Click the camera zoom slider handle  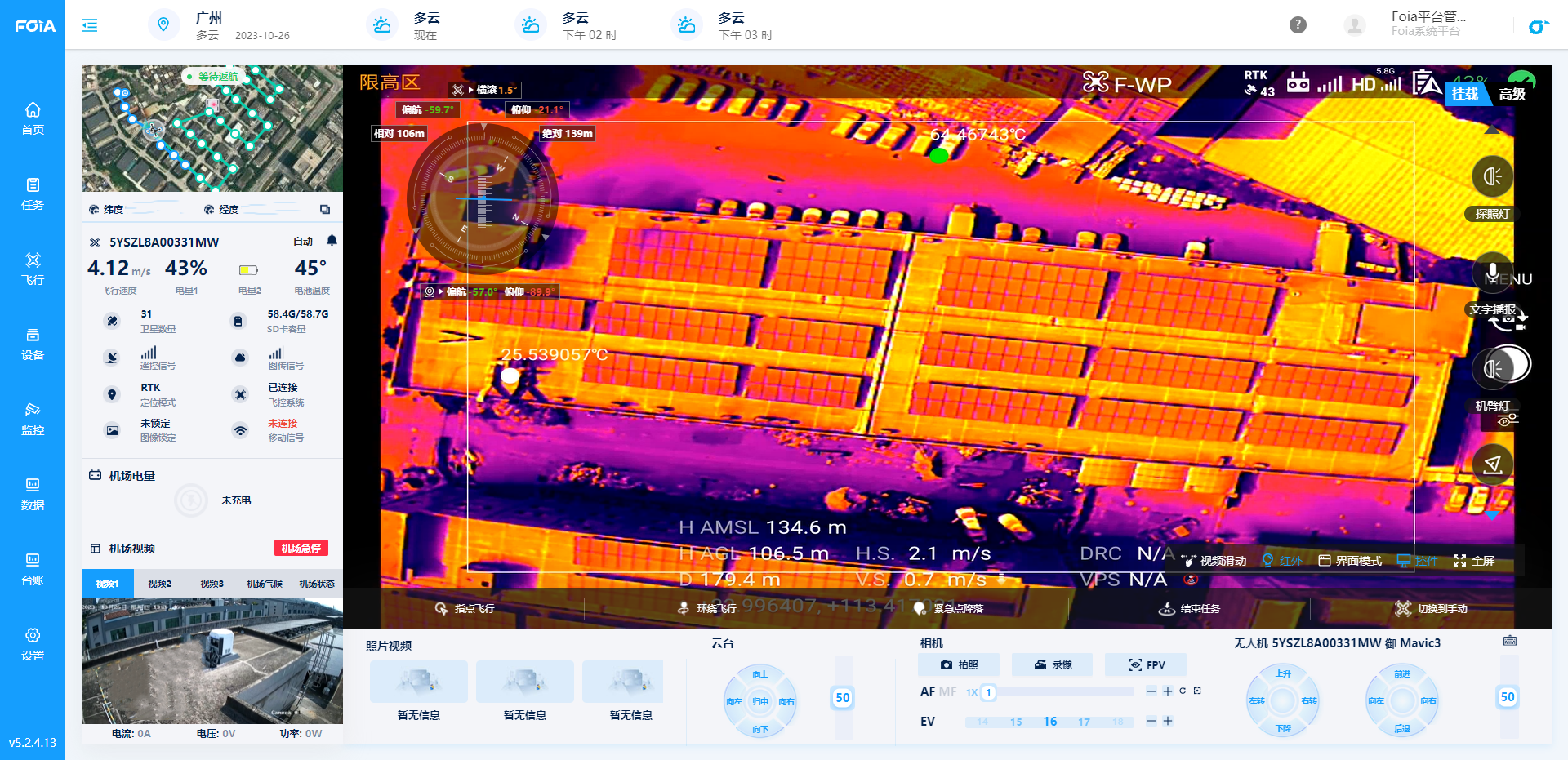988,692
